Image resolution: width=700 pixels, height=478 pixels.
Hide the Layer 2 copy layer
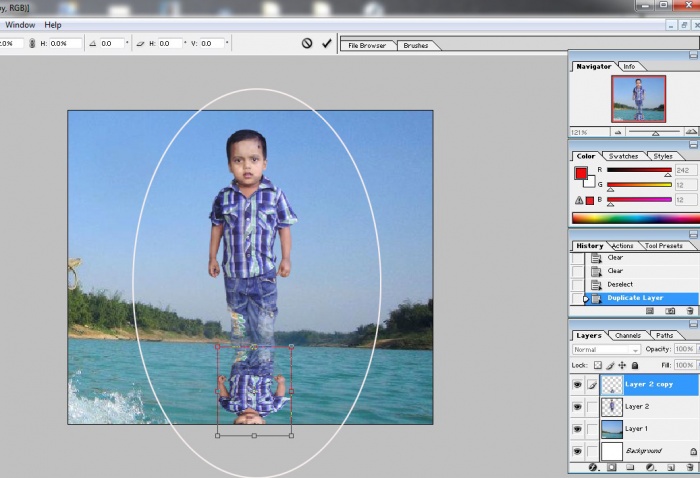(578, 384)
